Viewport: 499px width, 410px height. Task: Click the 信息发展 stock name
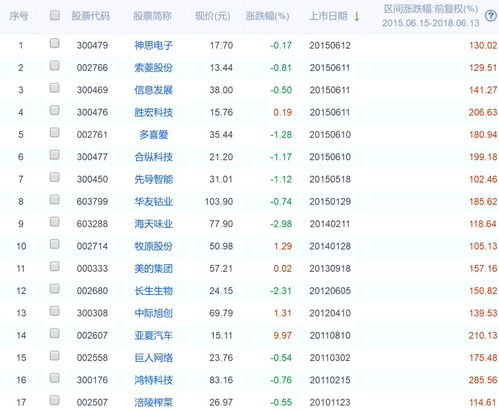[x=153, y=90]
